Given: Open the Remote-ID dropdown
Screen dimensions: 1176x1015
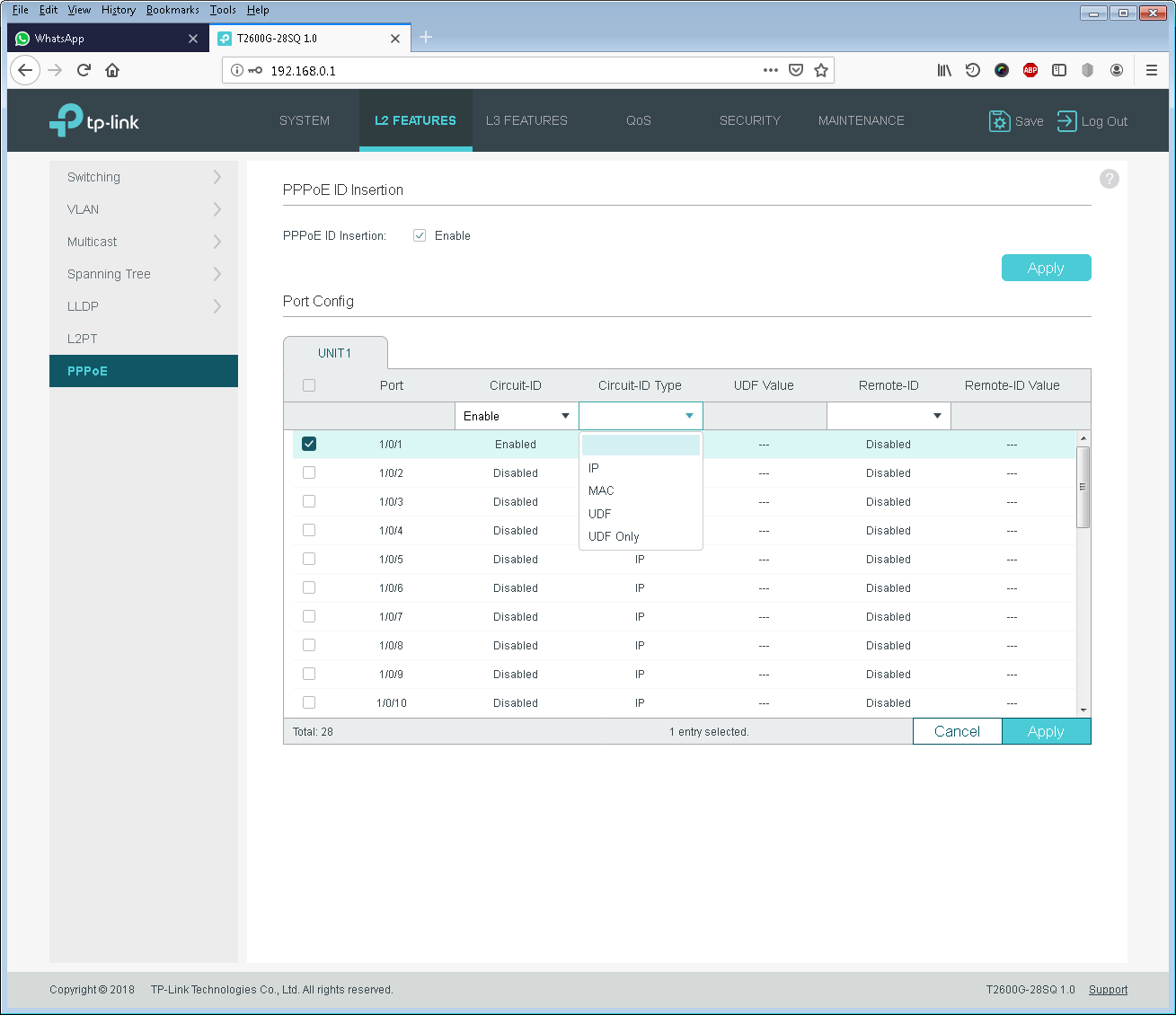Looking at the screenshot, I should 889,416.
